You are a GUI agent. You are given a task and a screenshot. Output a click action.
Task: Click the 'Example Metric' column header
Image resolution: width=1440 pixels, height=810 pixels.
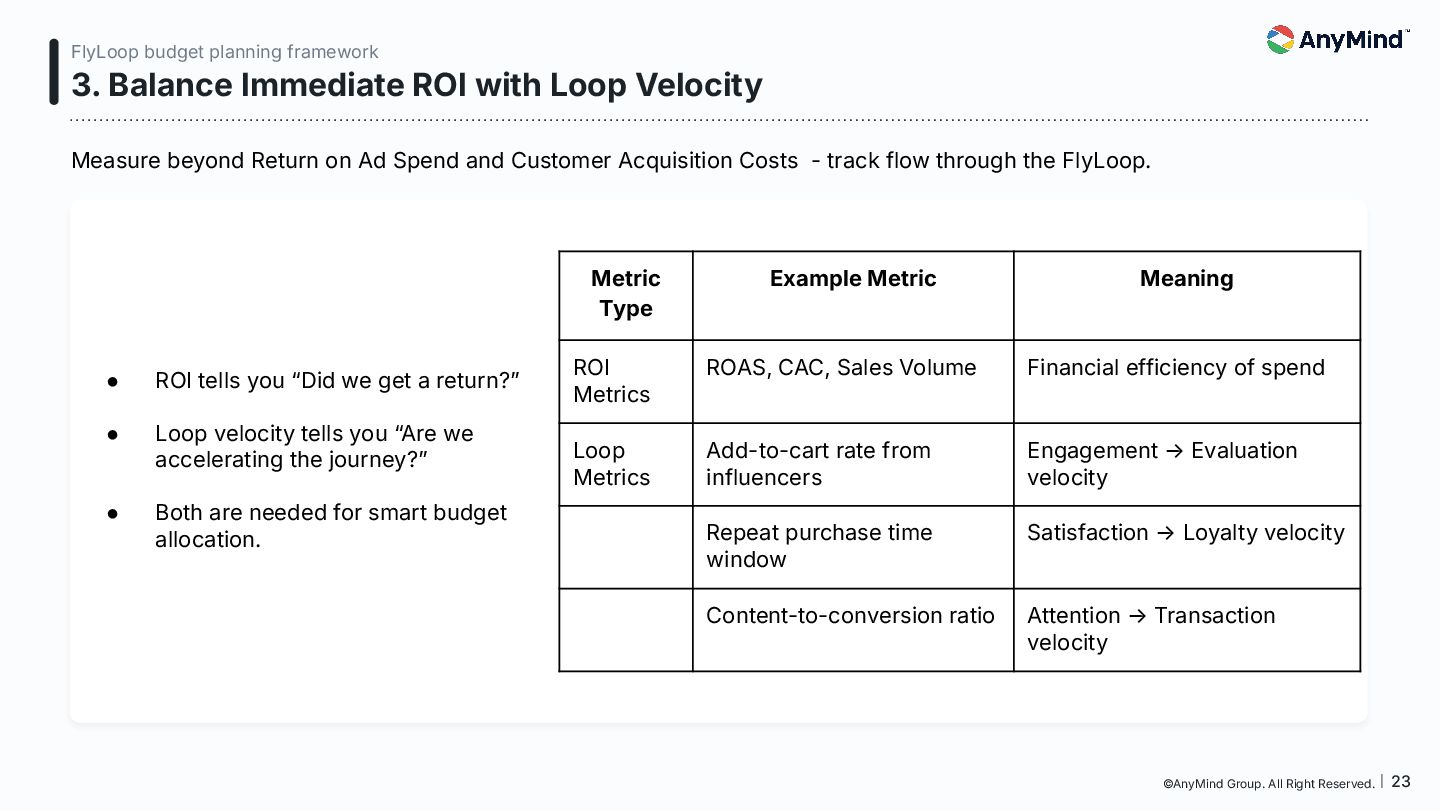pyautogui.click(x=853, y=279)
